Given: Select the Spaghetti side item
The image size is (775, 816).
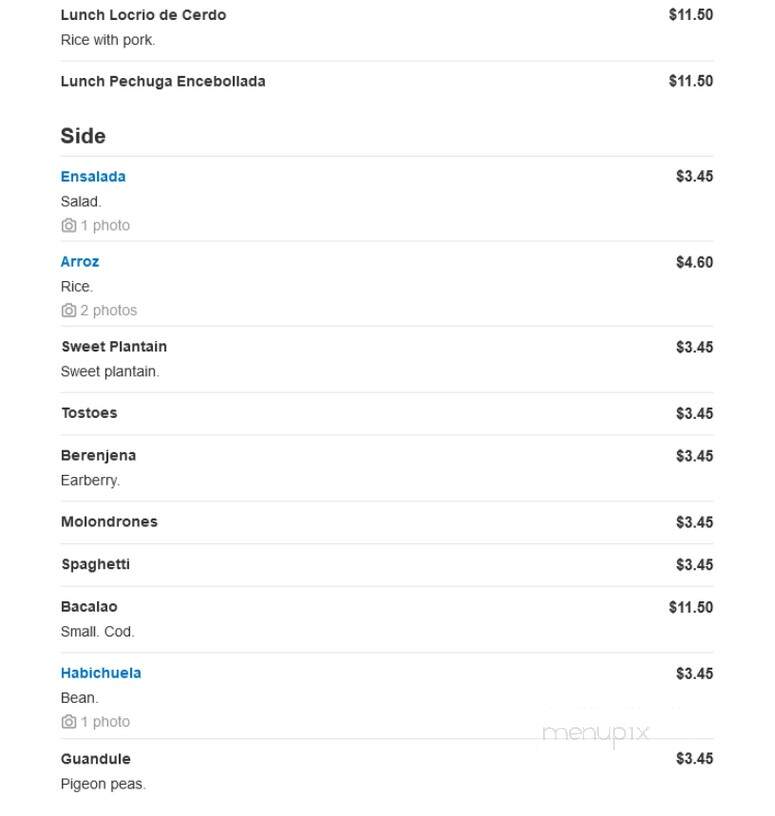Looking at the screenshot, I should (x=95, y=564).
